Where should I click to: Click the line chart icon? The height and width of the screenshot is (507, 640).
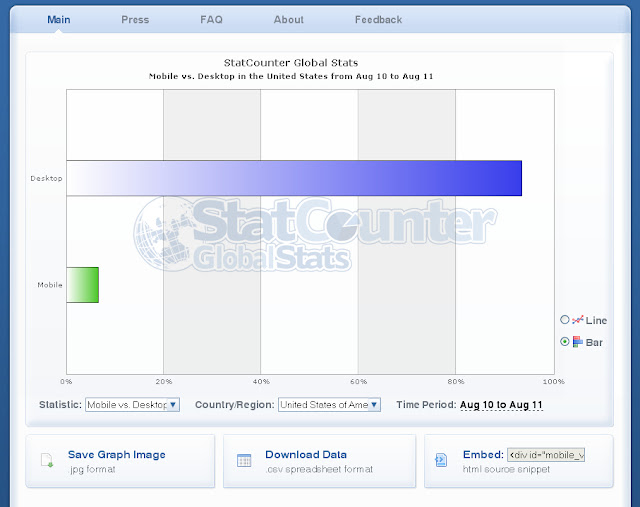pos(578,320)
